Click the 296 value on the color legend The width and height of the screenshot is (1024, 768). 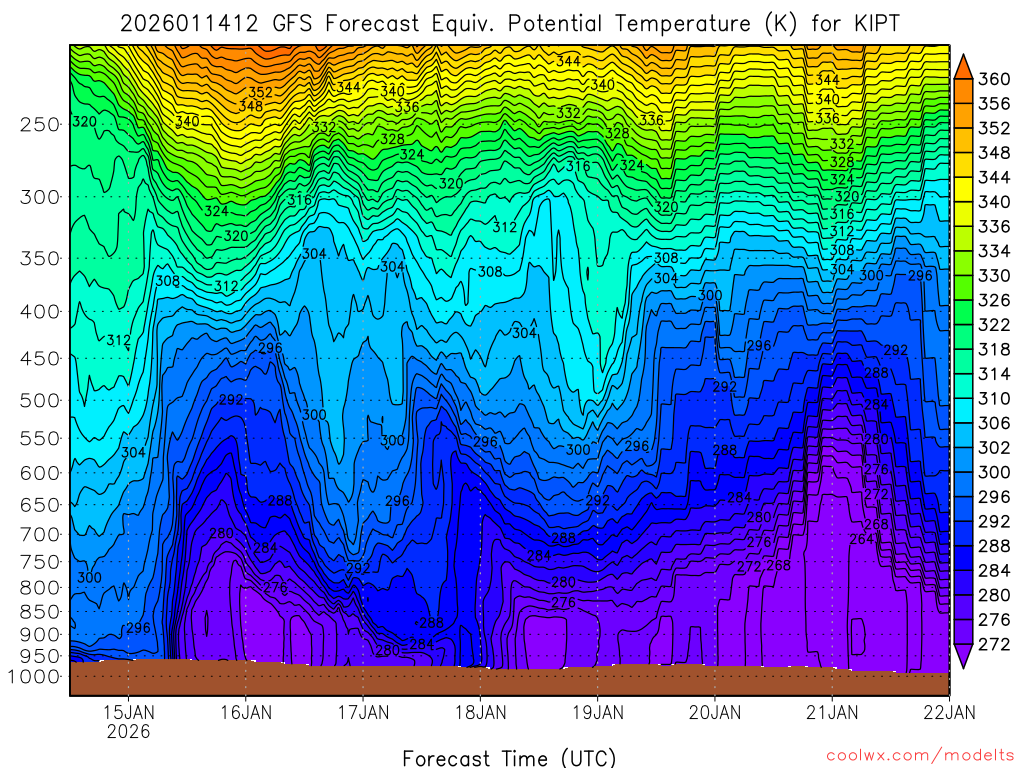pyautogui.click(x=994, y=497)
